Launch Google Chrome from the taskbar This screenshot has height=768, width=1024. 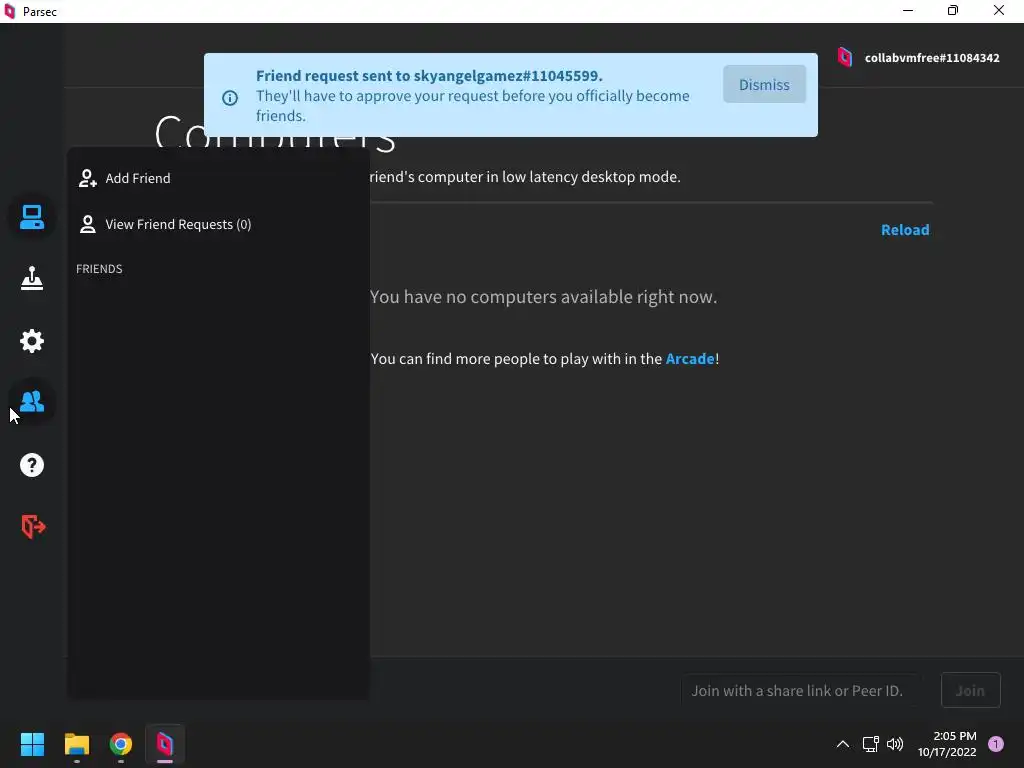[121, 744]
